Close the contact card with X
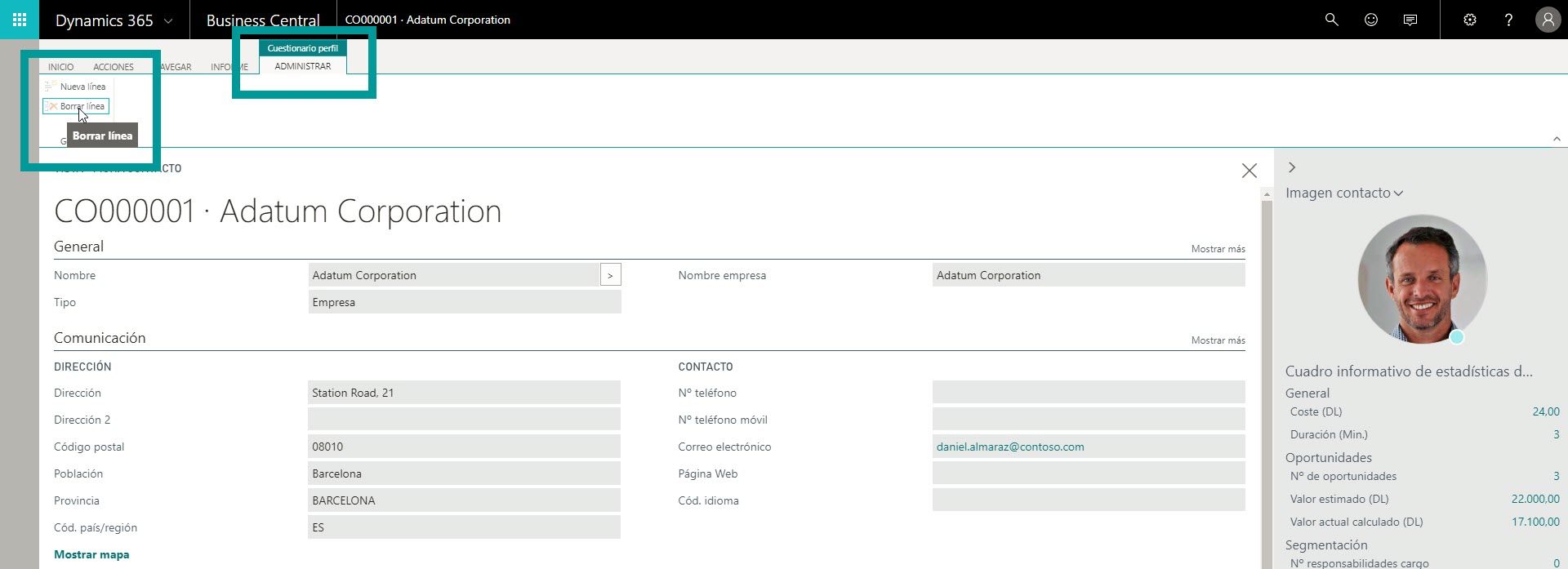This screenshot has height=569, width=1568. (x=1249, y=171)
